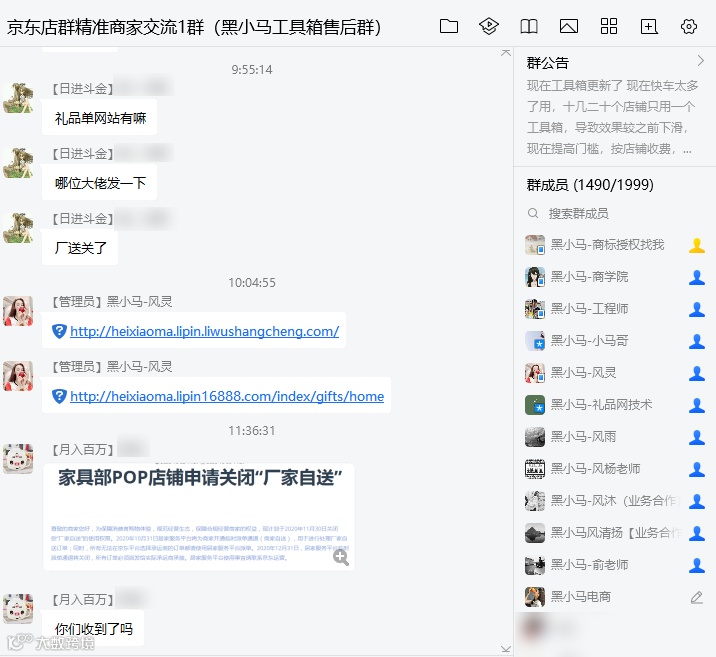Image resolution: width=716 pixels, height=657 pixels.
Task: Open the group apps grid icon
Action: point(609,26)
